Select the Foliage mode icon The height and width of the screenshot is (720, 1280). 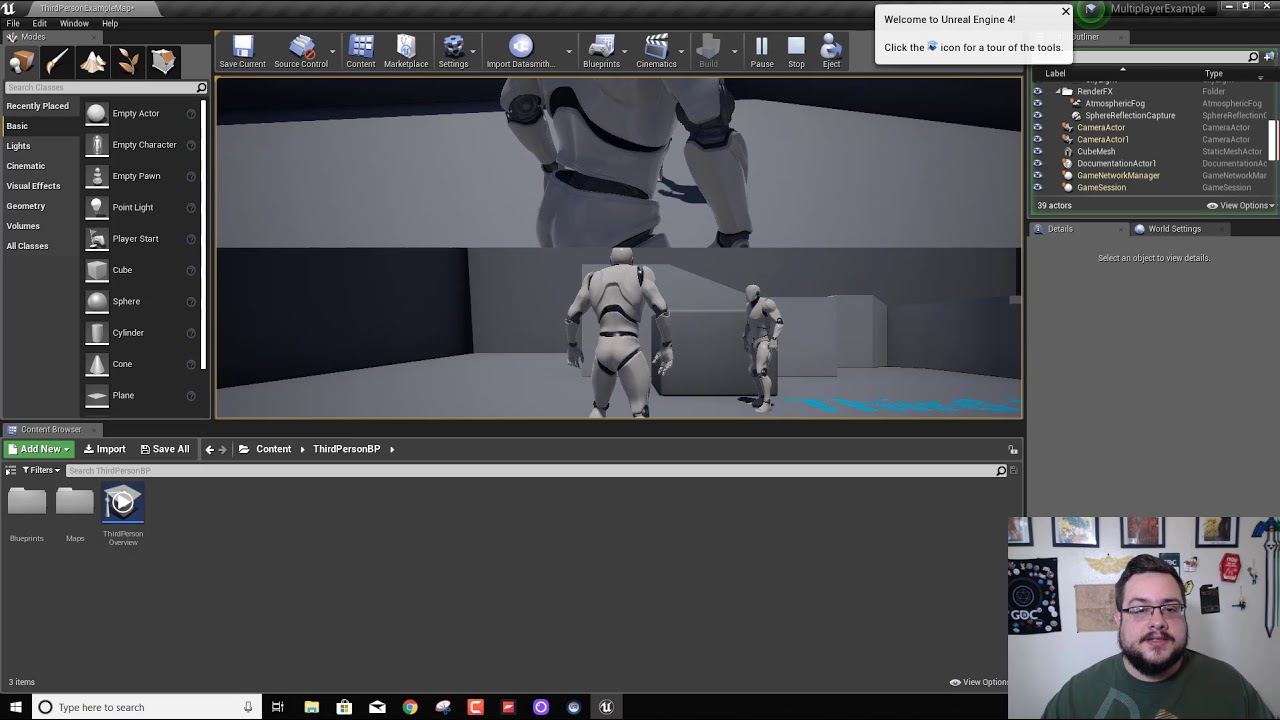click(129, 62)
